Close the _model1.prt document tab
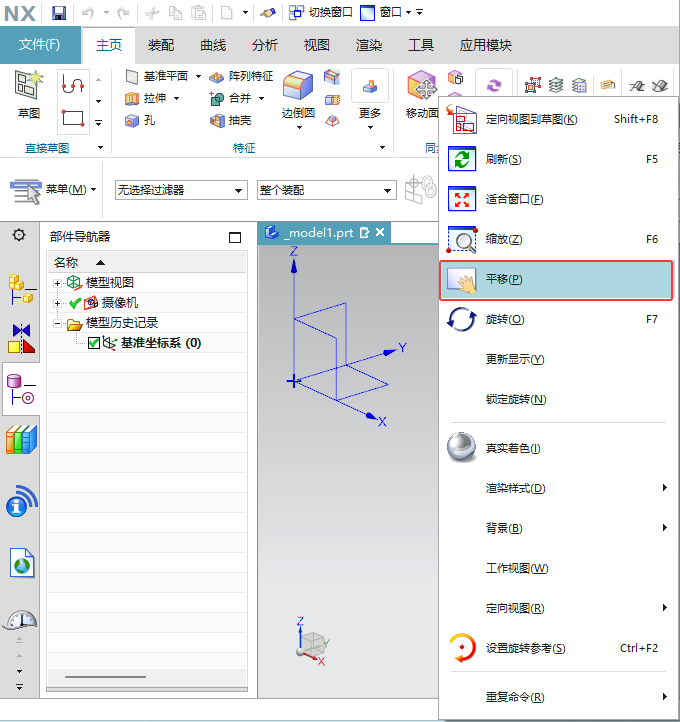The image size is (680, 722). pos(380,233)
